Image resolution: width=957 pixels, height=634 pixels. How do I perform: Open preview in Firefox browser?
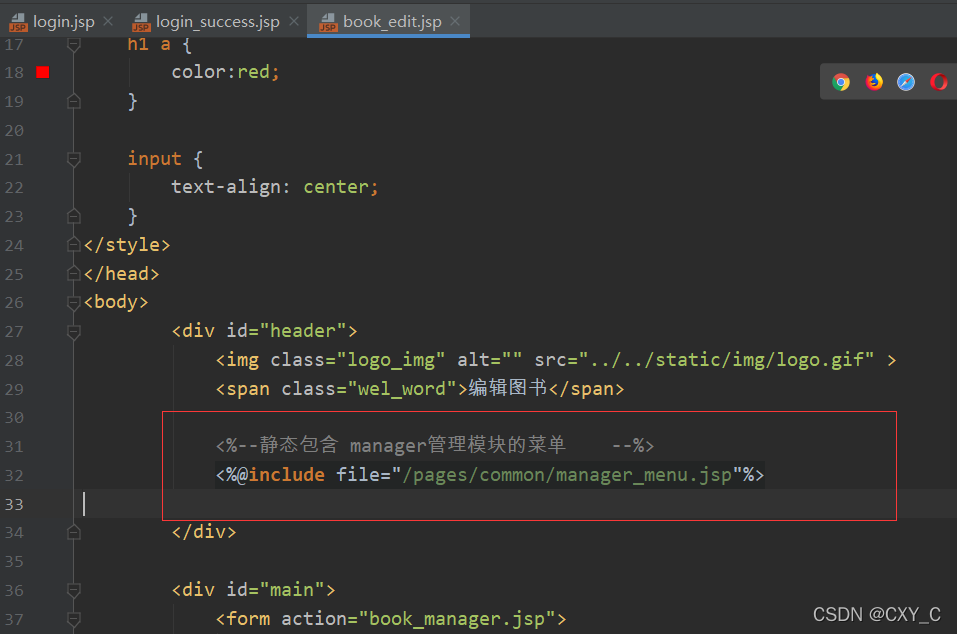click(x=874, y=82)
